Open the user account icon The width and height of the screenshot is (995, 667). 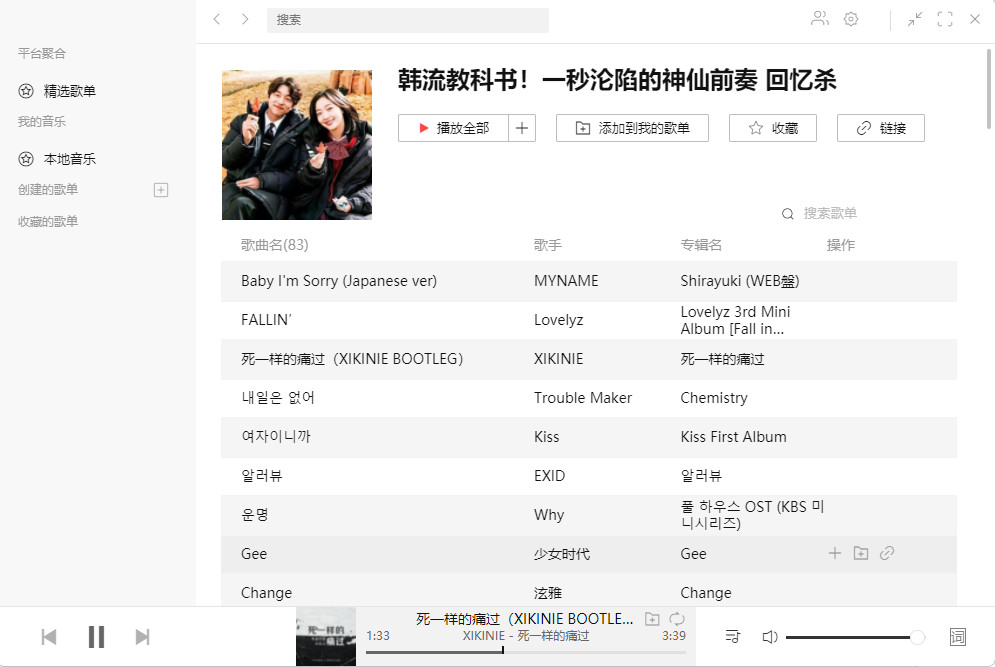[820, 19]
